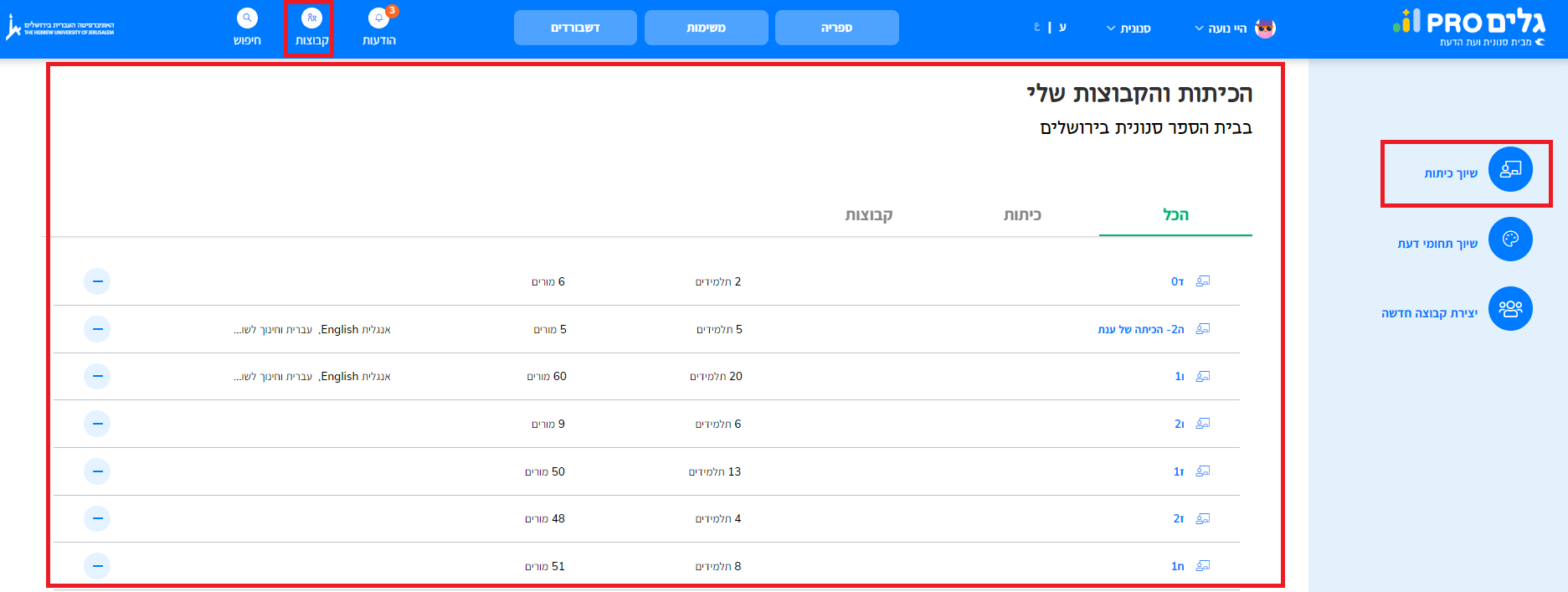Viewport: 1568px width, 592px height.
Task: Switch to the כיתות tab
Action: pos(1022,215)
